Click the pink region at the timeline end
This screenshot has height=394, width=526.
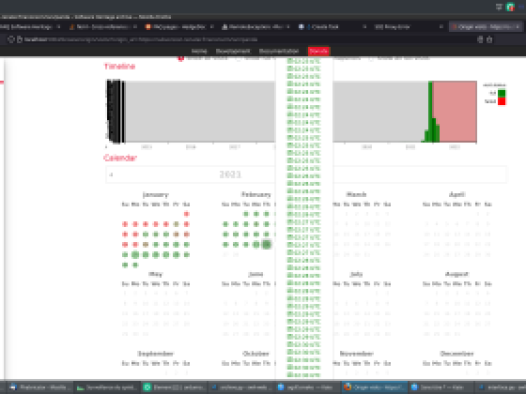[458, 112]
